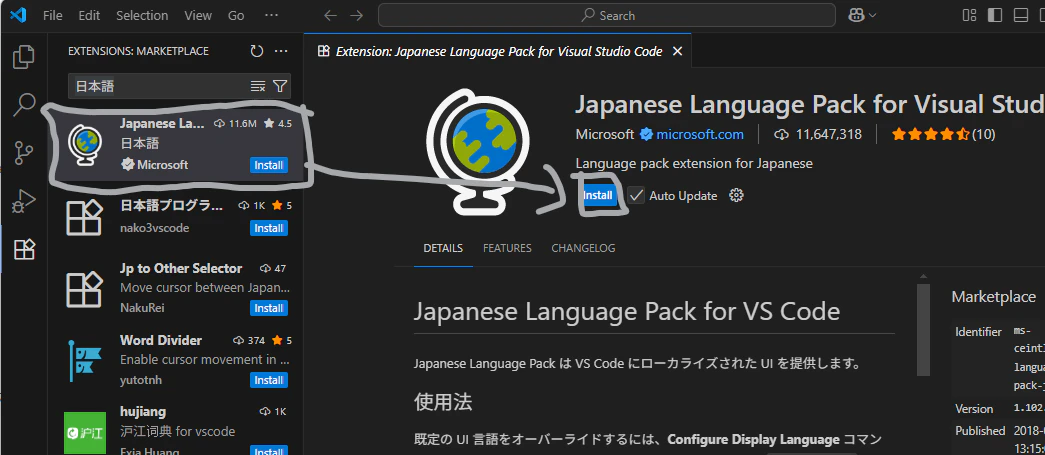Clear the extensions search results
The width and height of the screenshot is (1045, 455).
click(x=257, y=87)
